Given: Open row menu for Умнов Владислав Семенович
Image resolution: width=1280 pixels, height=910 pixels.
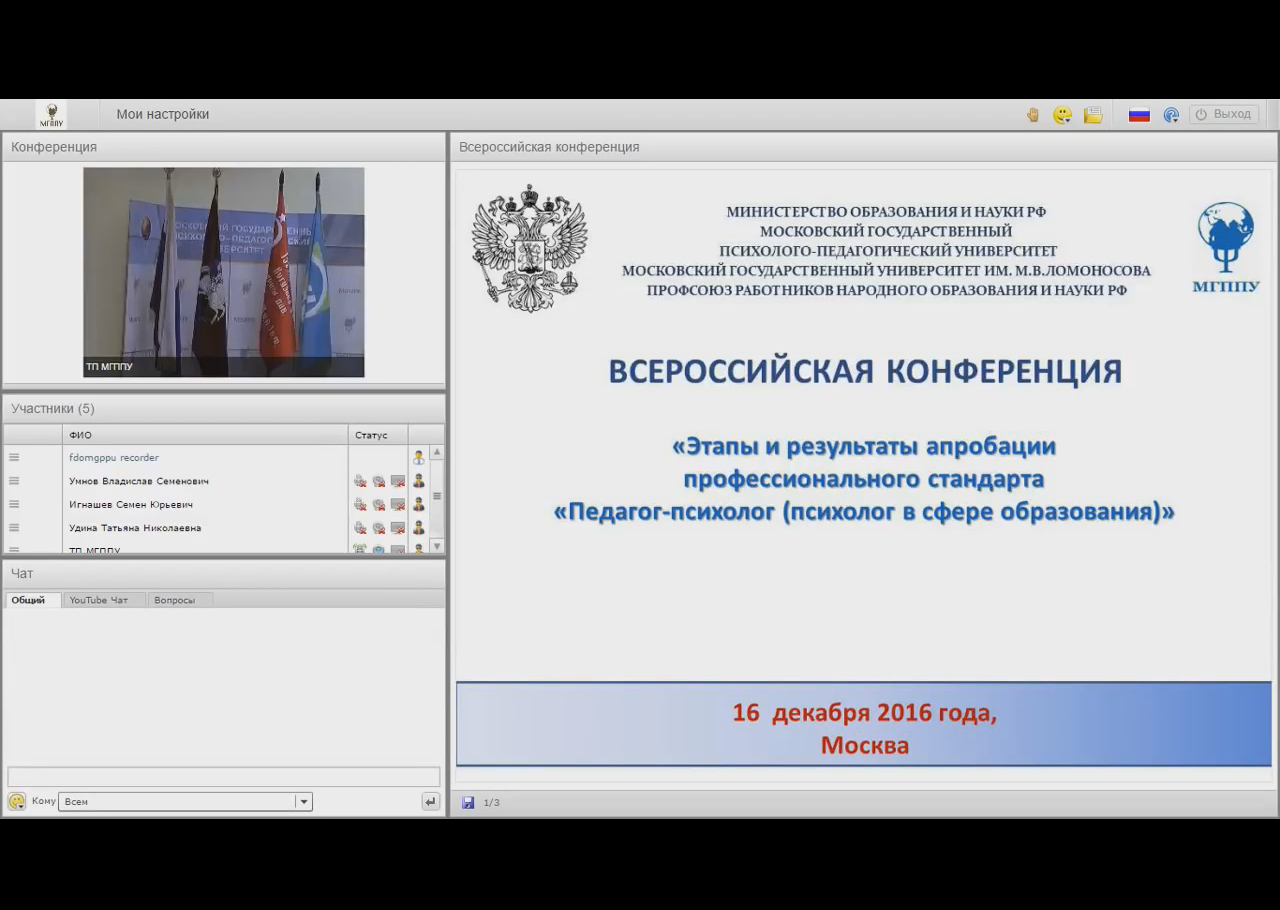Looking at the screenshot, I should (14, 481).
